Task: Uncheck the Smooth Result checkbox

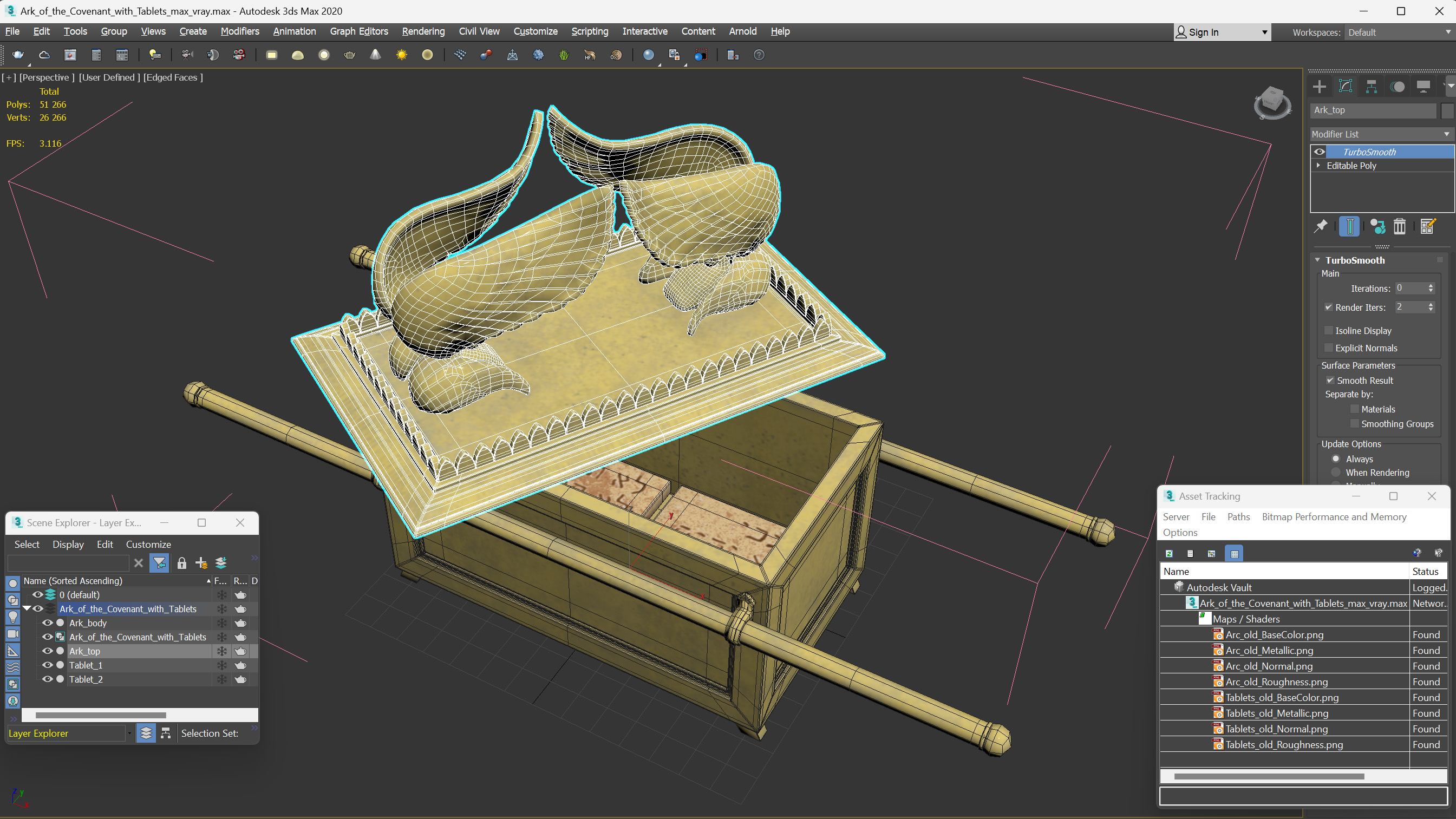Action: pos(1330,381)
